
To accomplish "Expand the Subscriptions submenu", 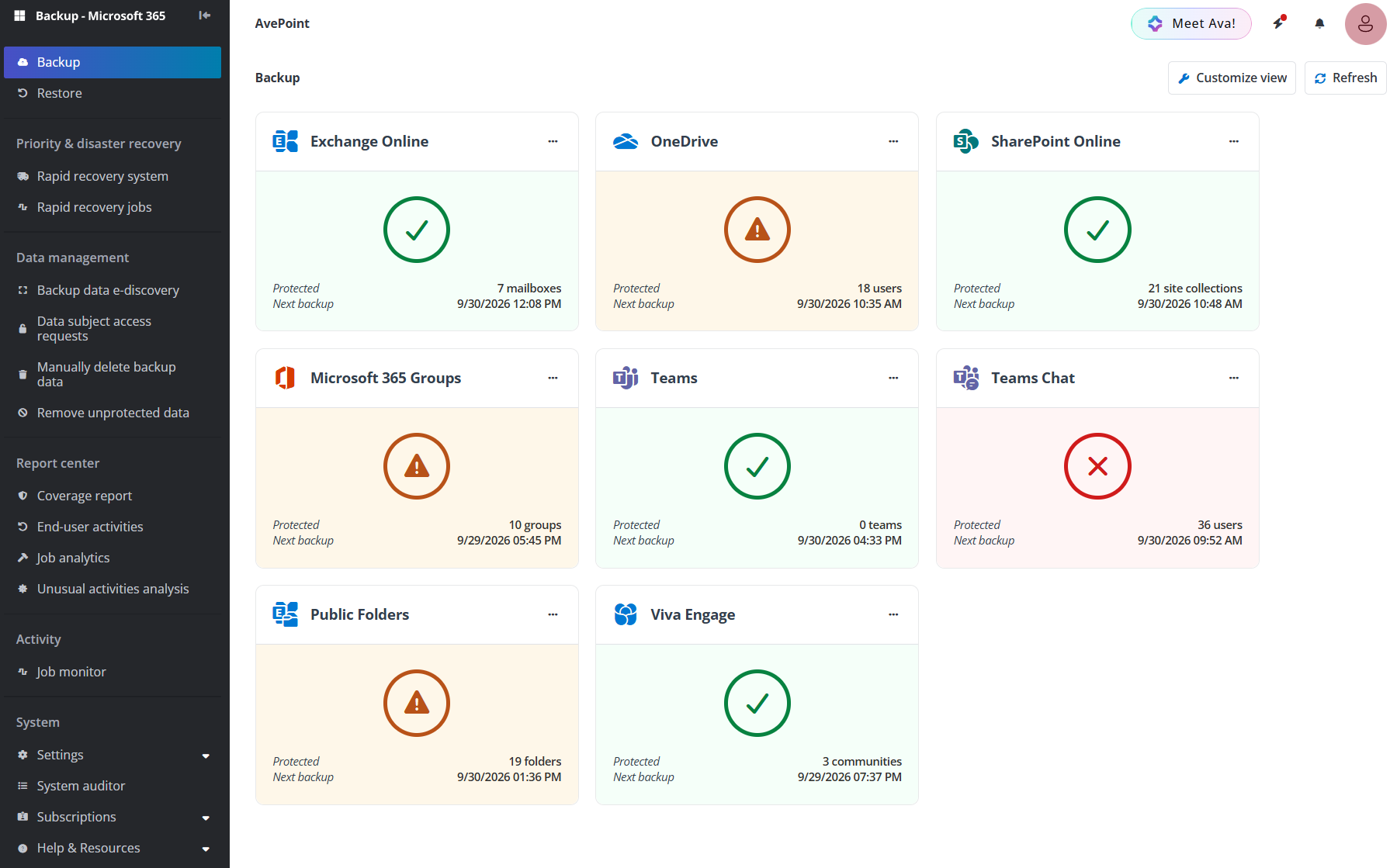I will point(206,818).
